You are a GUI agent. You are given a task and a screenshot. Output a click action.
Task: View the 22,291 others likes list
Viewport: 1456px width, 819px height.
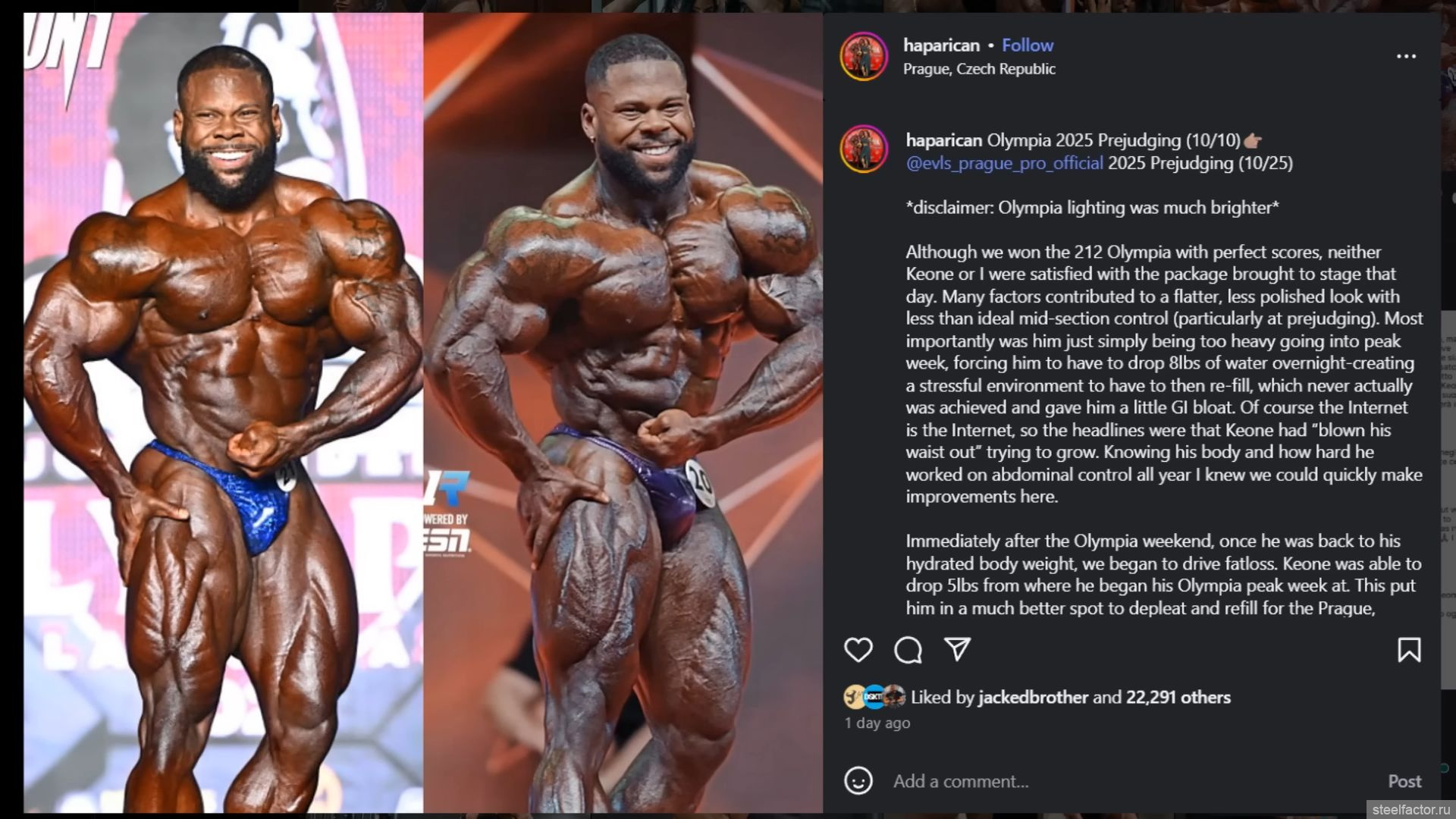(1178, 698)
